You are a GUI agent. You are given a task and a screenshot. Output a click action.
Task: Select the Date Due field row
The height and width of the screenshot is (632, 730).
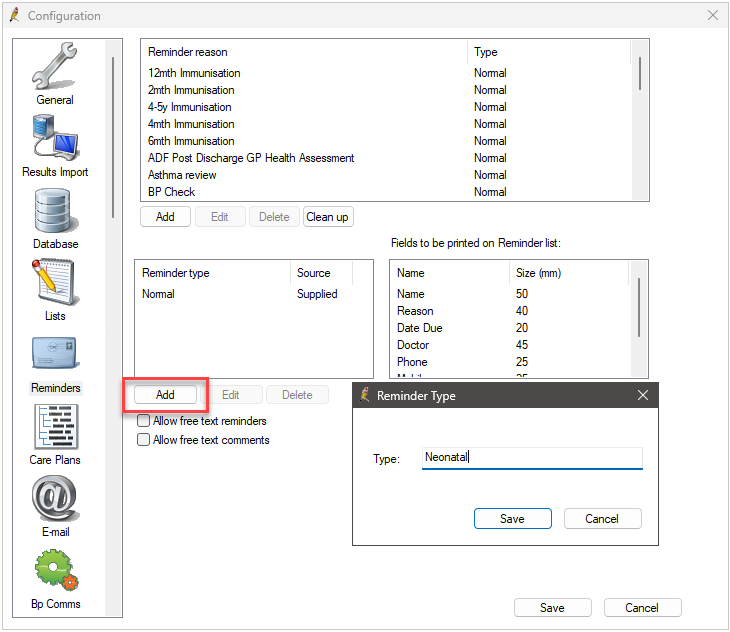pos(510,328)
